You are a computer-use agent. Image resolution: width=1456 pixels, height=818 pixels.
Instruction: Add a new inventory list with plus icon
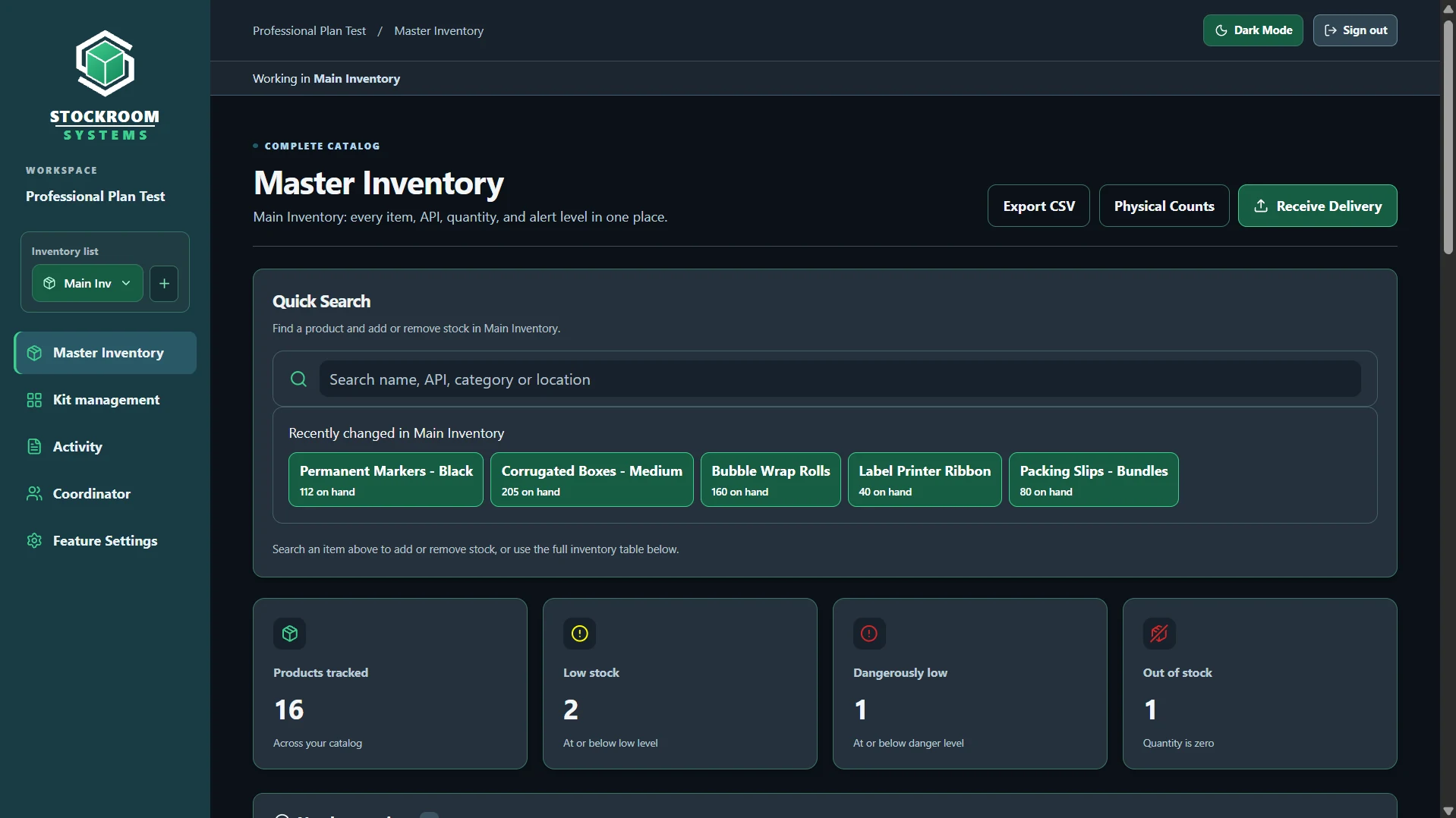pyautogui.click(x=164, y=284)
